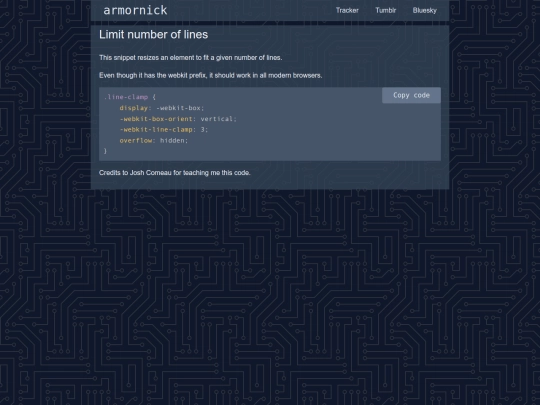The height and width of the screenshot is (405, 540).
Task: Click the '.line-clamp {' code line
Action: pos(129,97)
